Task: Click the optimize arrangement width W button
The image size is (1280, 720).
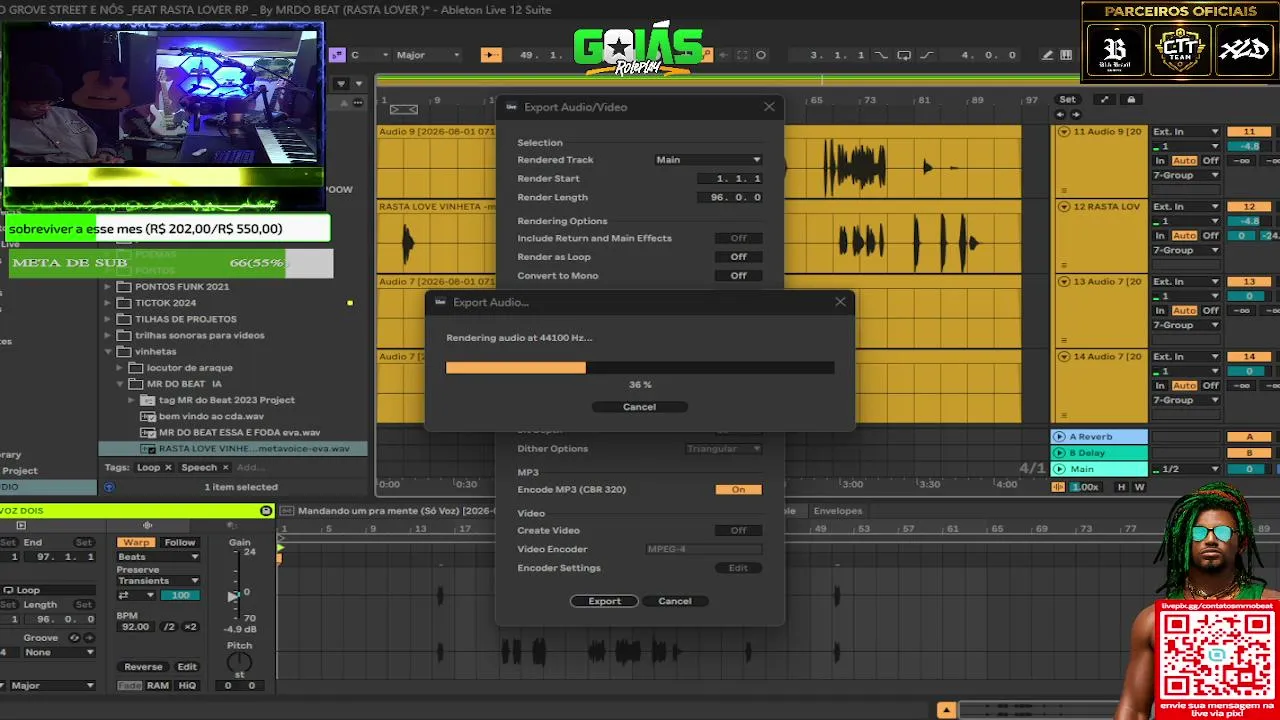Action: coord(1139,487)
